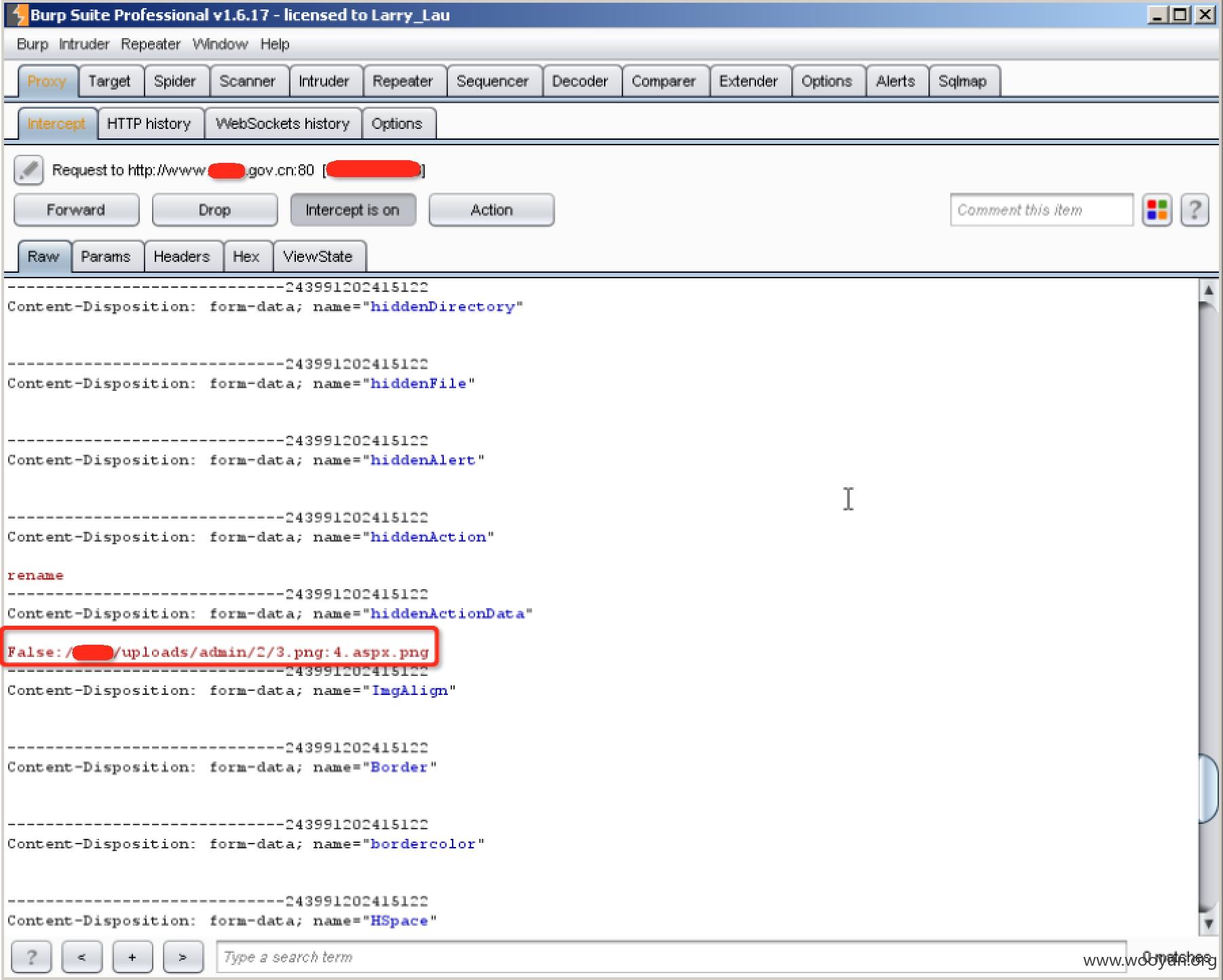Open the Action menu button

pos(491,210)
